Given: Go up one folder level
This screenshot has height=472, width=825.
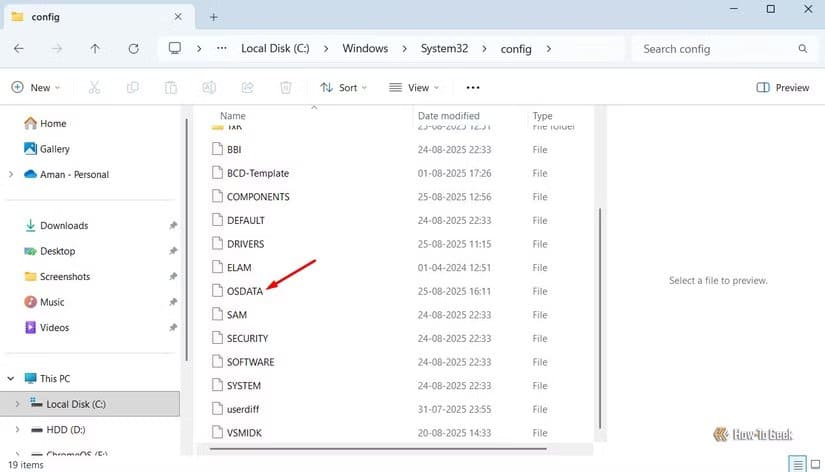Looking at the screenshot, I should coord(95,48).
